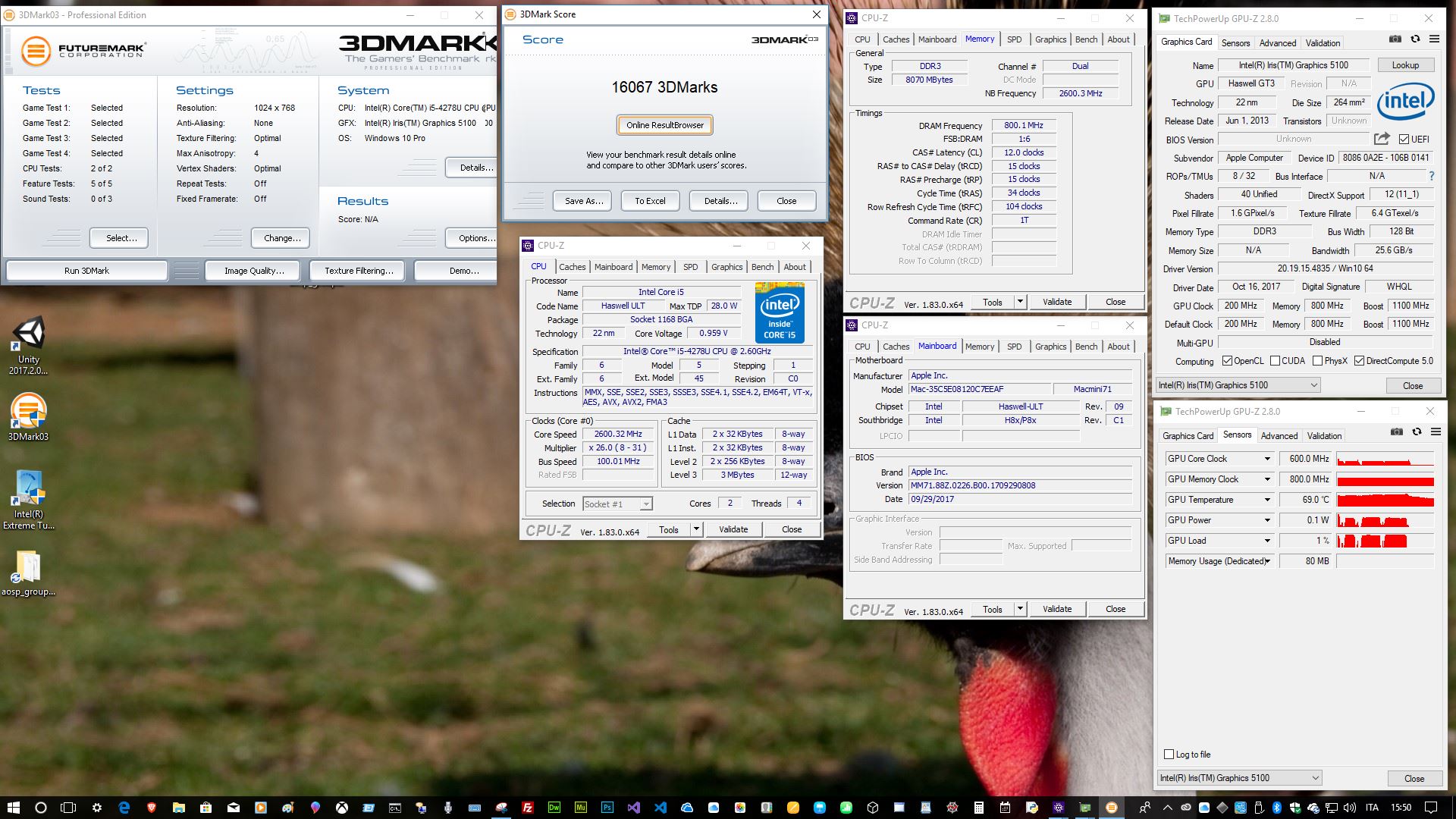Image resolution: width=1456 pixels, height=819 pixels.
Task: Open Graphics tab in CPU-Z Mainboard window
Action: 1050,347
